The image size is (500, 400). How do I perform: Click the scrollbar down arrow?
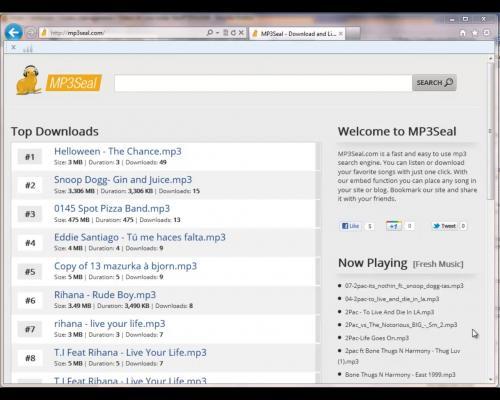490,379
